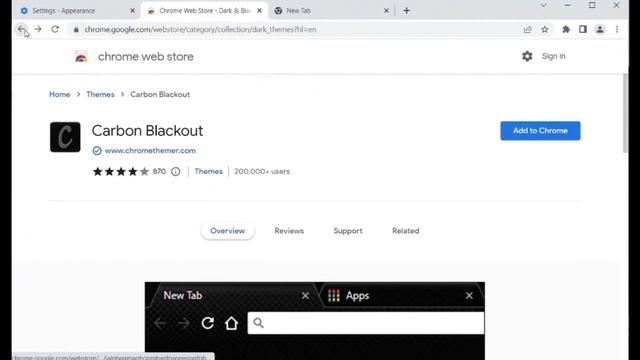Click Add to Chrome button

click(x=540, y=131)
